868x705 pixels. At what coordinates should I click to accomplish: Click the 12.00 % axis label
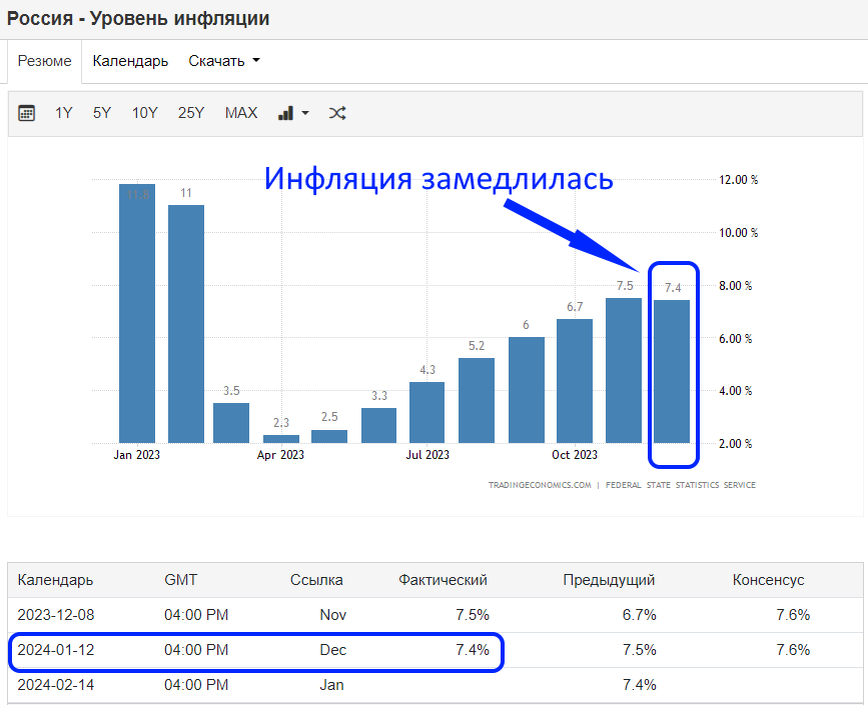pyautogui.click(x=738, y=179)
